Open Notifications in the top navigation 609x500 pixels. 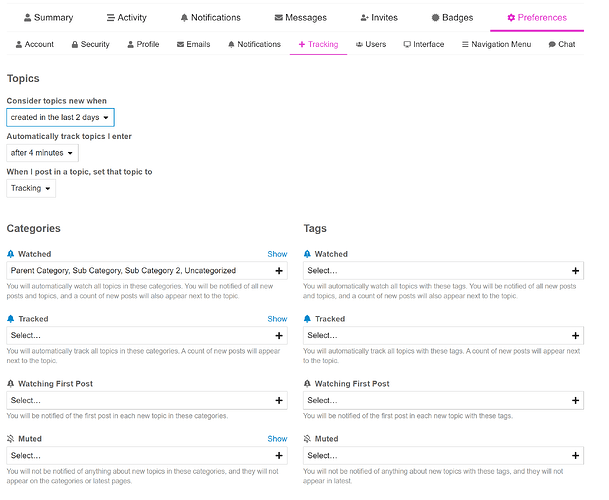coord(211,17)
